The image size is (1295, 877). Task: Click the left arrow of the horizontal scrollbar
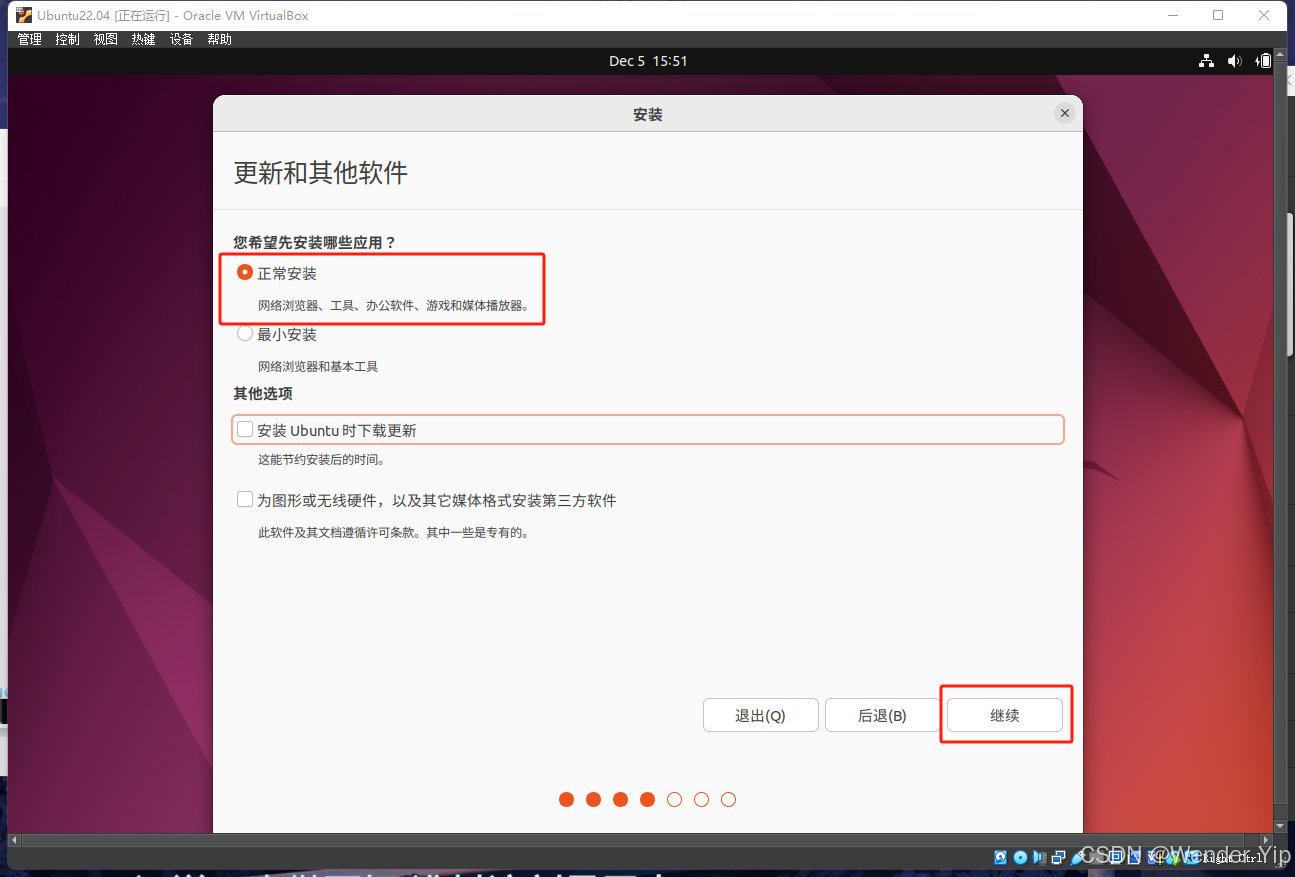click(14, 838)
